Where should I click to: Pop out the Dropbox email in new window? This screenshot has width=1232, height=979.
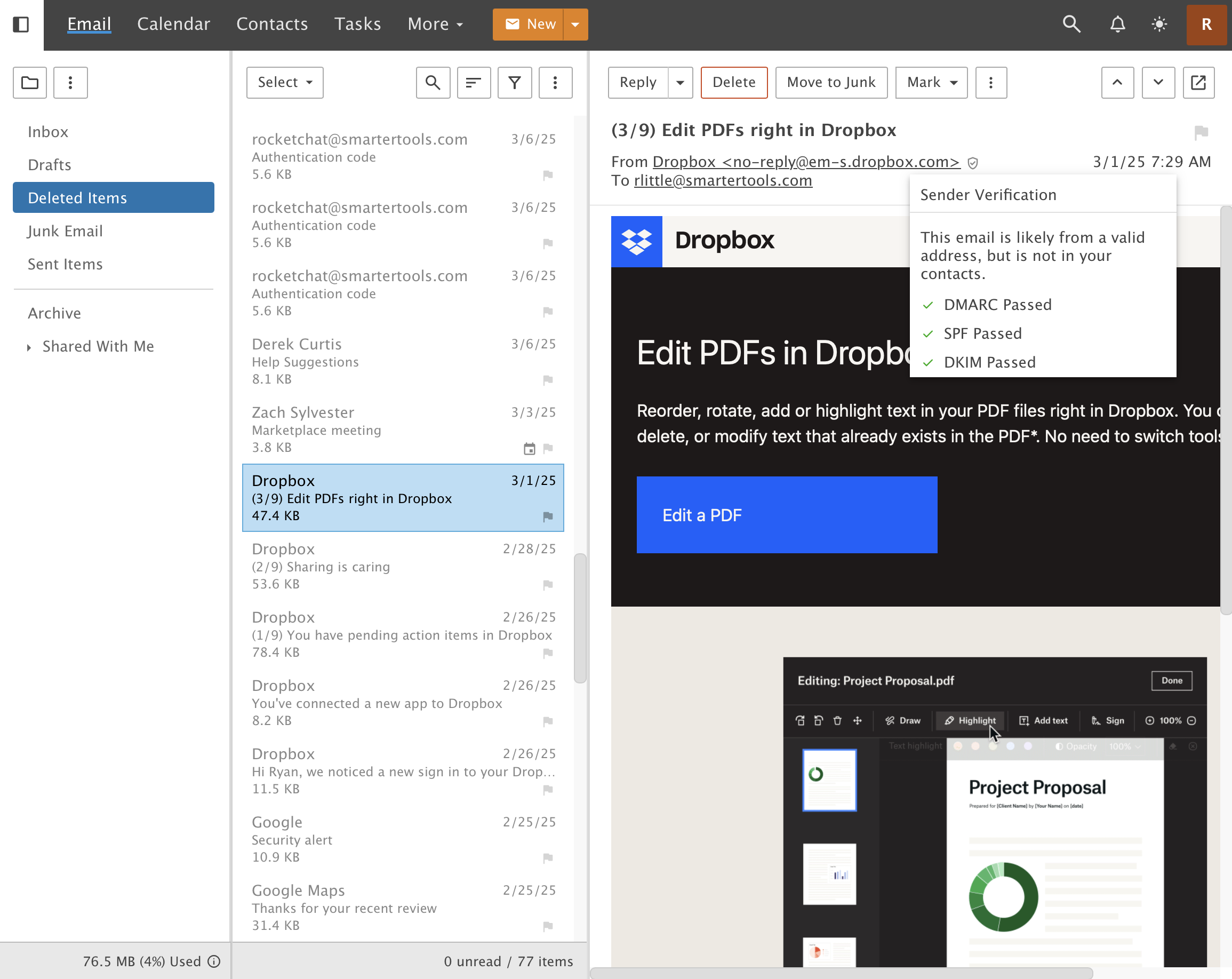[x=1198, y=82]
